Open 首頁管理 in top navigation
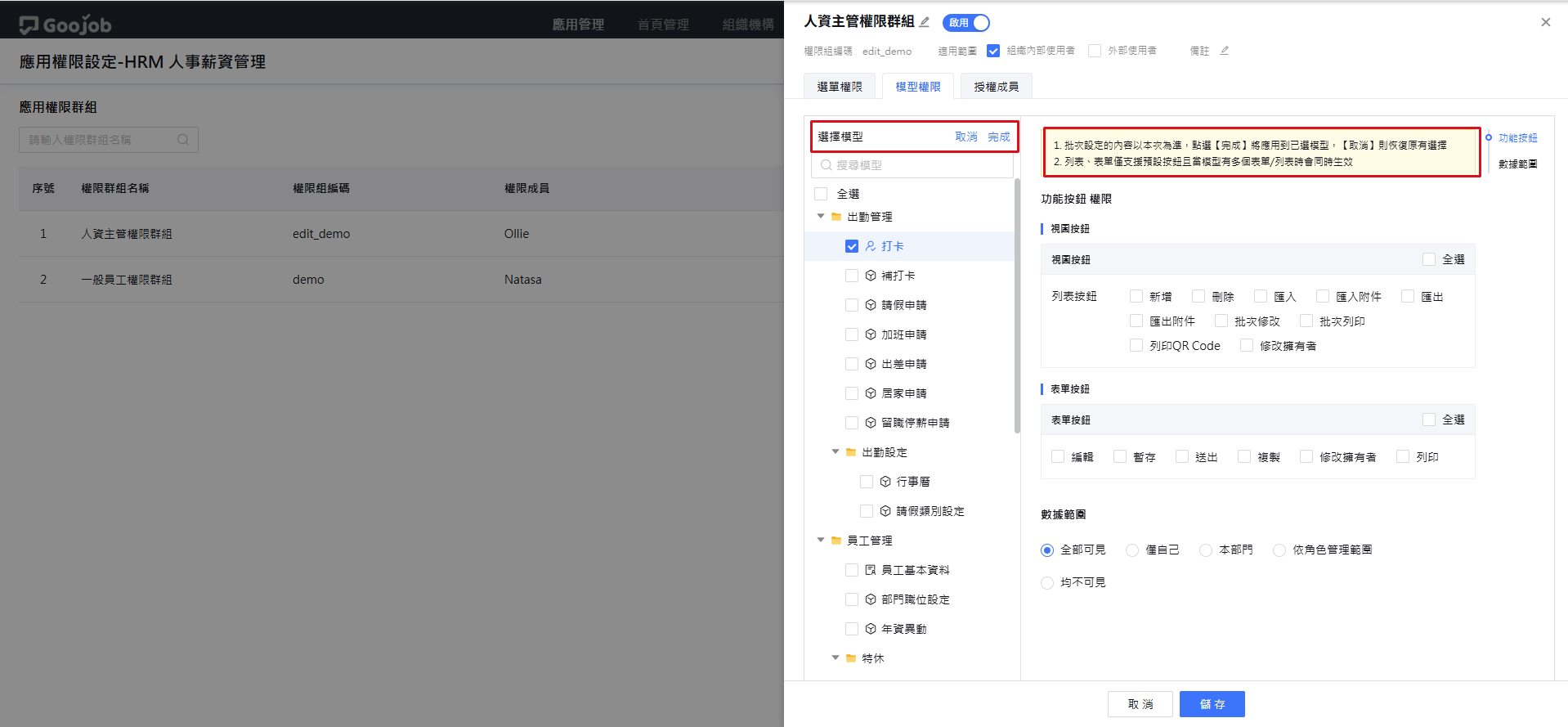 (663, 25)
